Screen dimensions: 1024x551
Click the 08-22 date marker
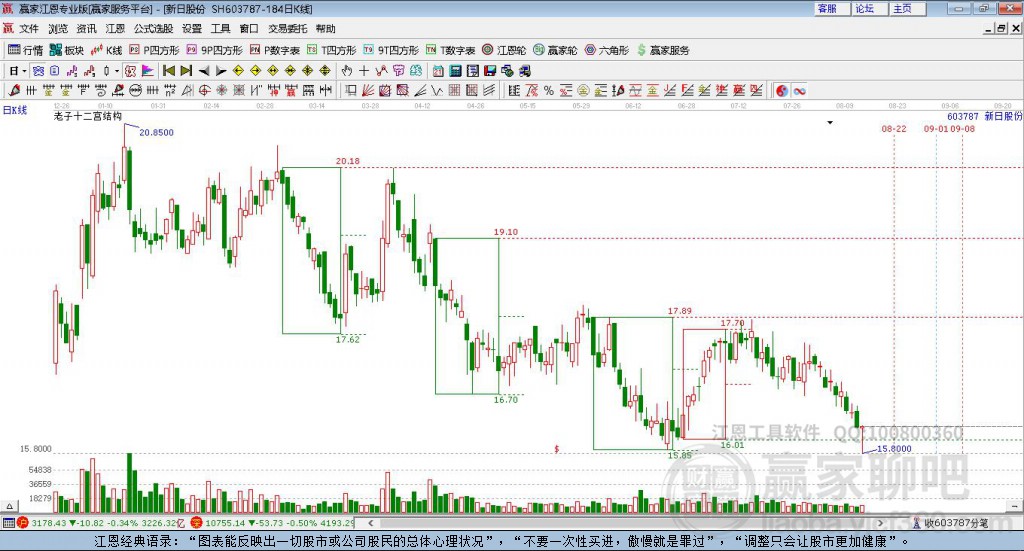[894, 129]
